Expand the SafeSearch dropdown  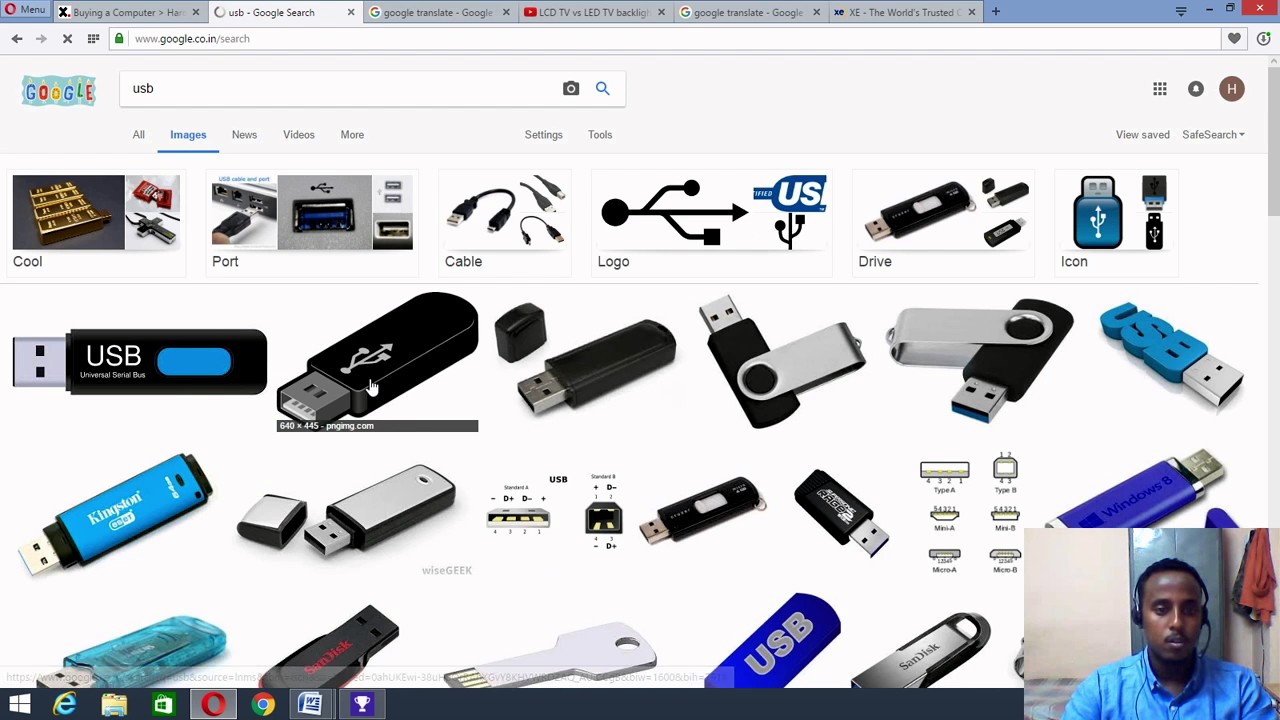point(1213,134)
